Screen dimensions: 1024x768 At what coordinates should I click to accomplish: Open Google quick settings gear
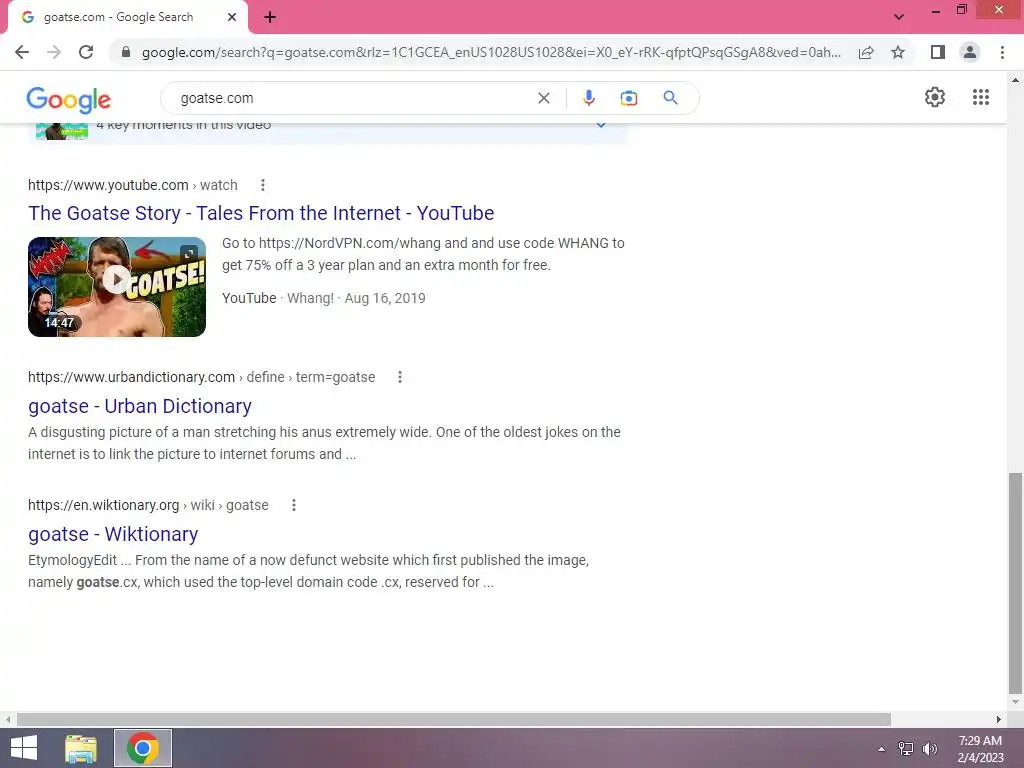coord(935,97)
